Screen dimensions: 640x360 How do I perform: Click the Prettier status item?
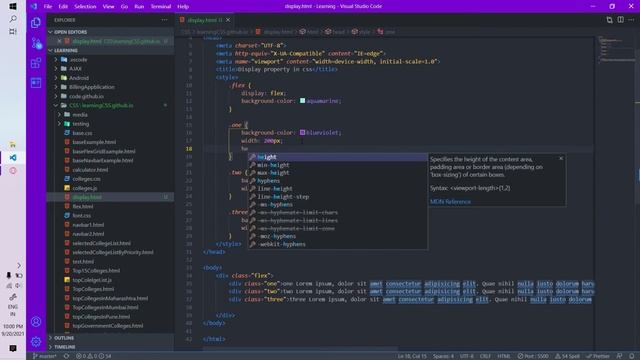point(598,356)
